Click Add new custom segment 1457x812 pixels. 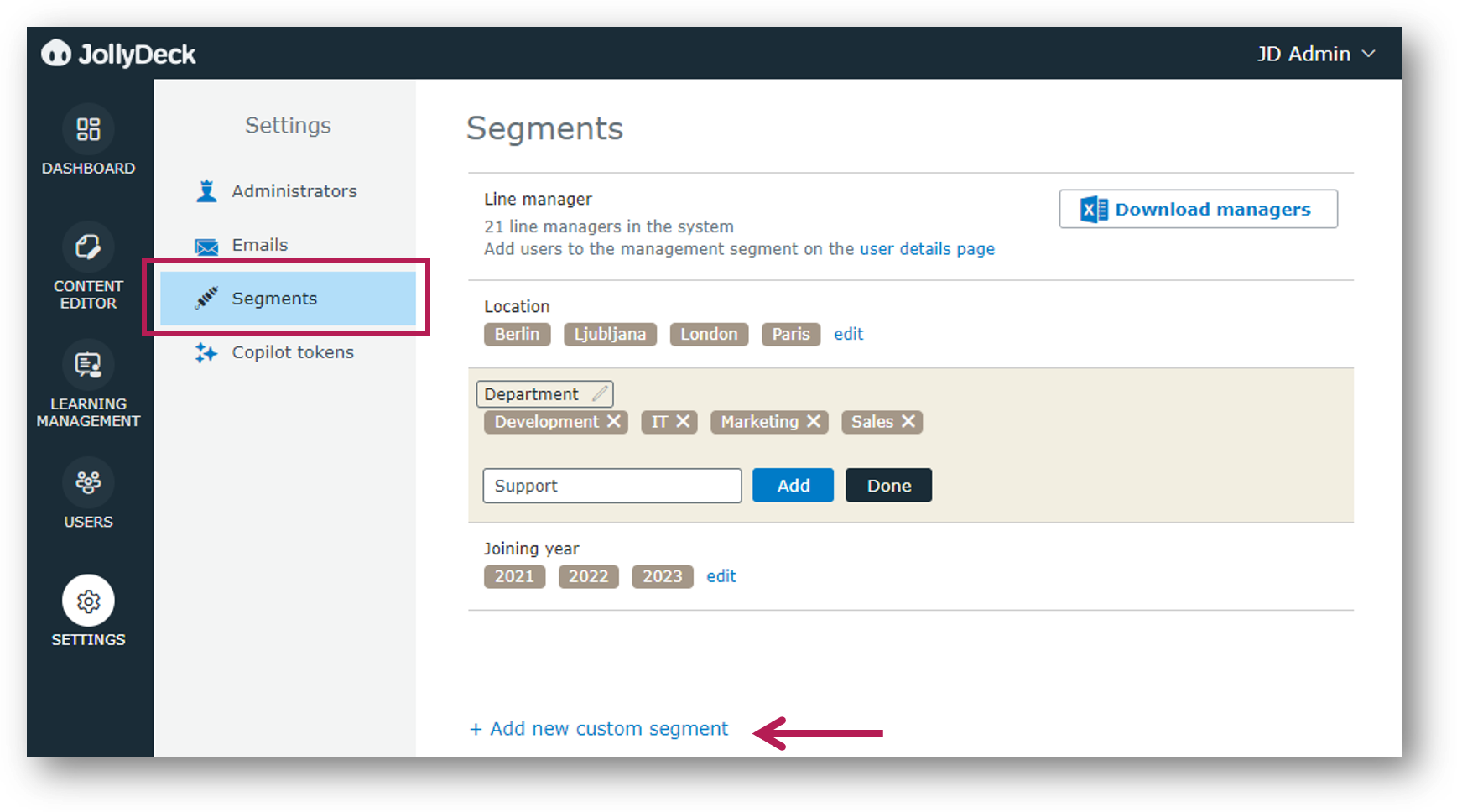599,728
